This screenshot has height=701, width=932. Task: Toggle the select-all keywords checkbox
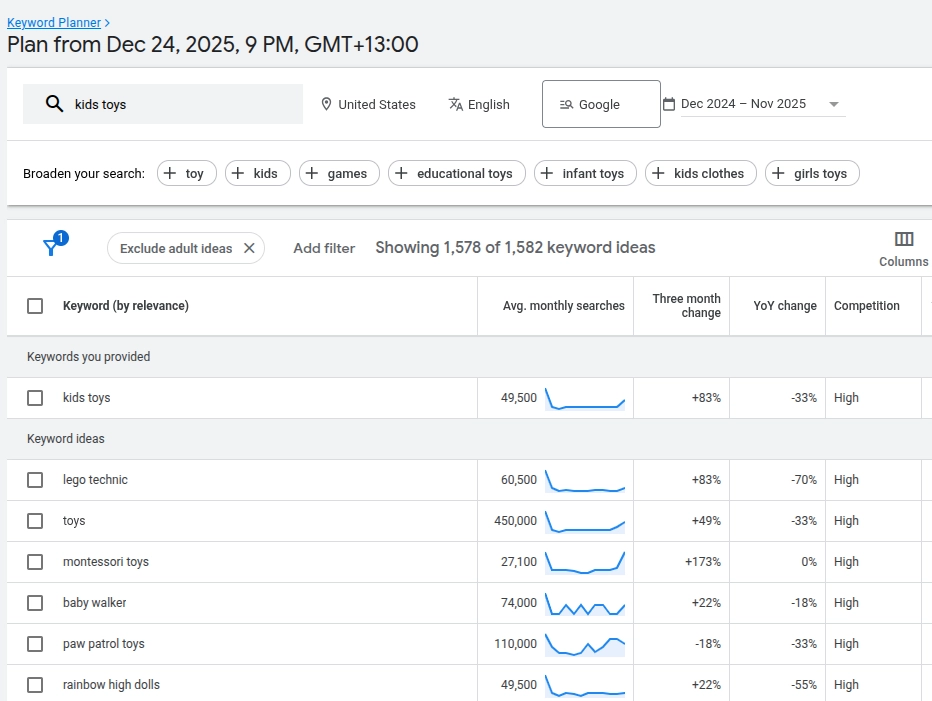point(35,306)
